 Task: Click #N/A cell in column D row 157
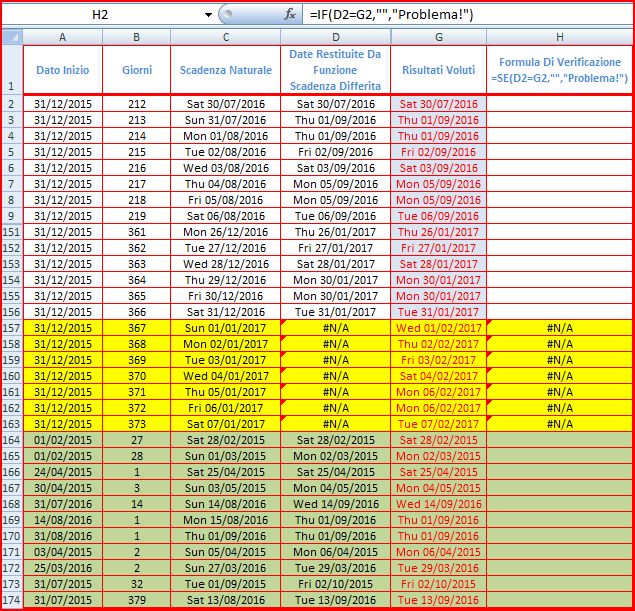click(336, 328)
